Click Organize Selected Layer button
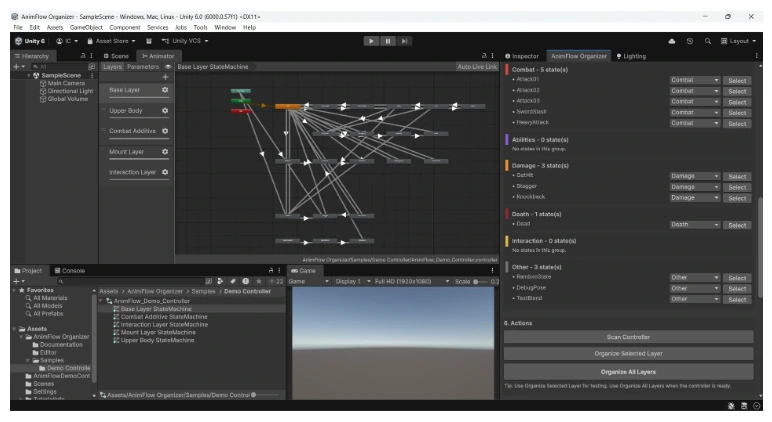 [628, 354]
